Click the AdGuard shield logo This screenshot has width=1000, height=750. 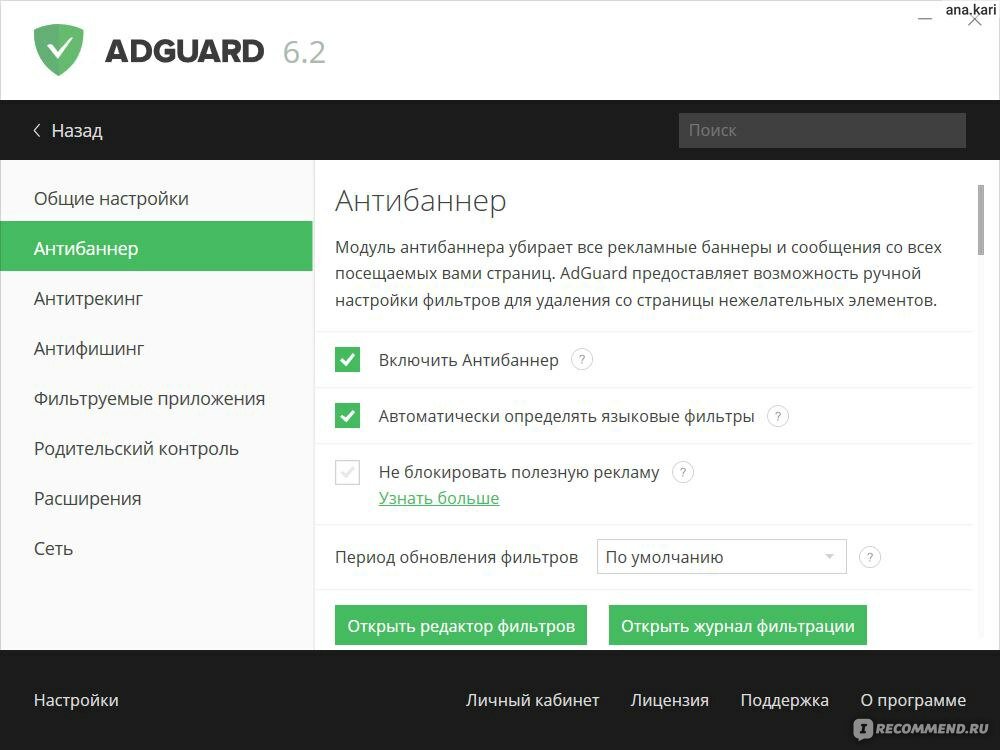tap(59, 50)
